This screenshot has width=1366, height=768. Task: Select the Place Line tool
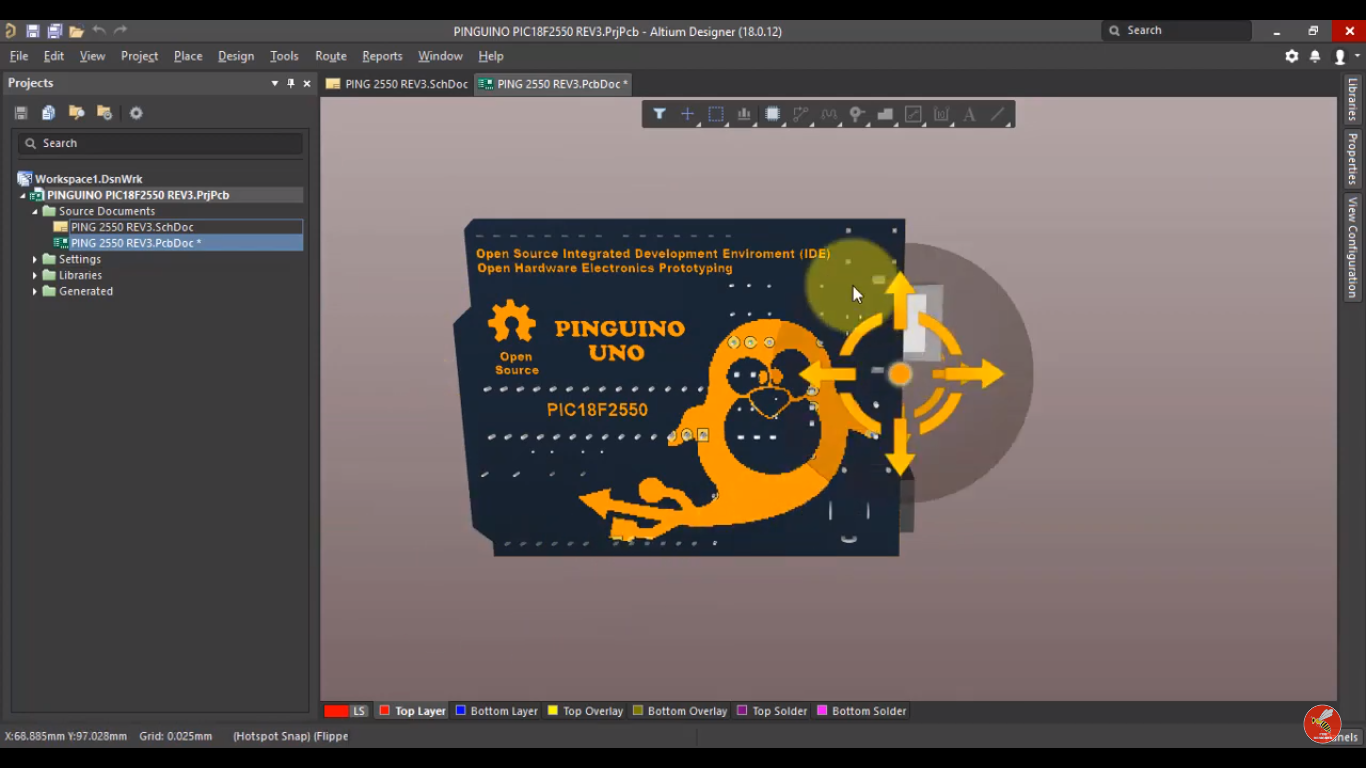coord(997,114)
